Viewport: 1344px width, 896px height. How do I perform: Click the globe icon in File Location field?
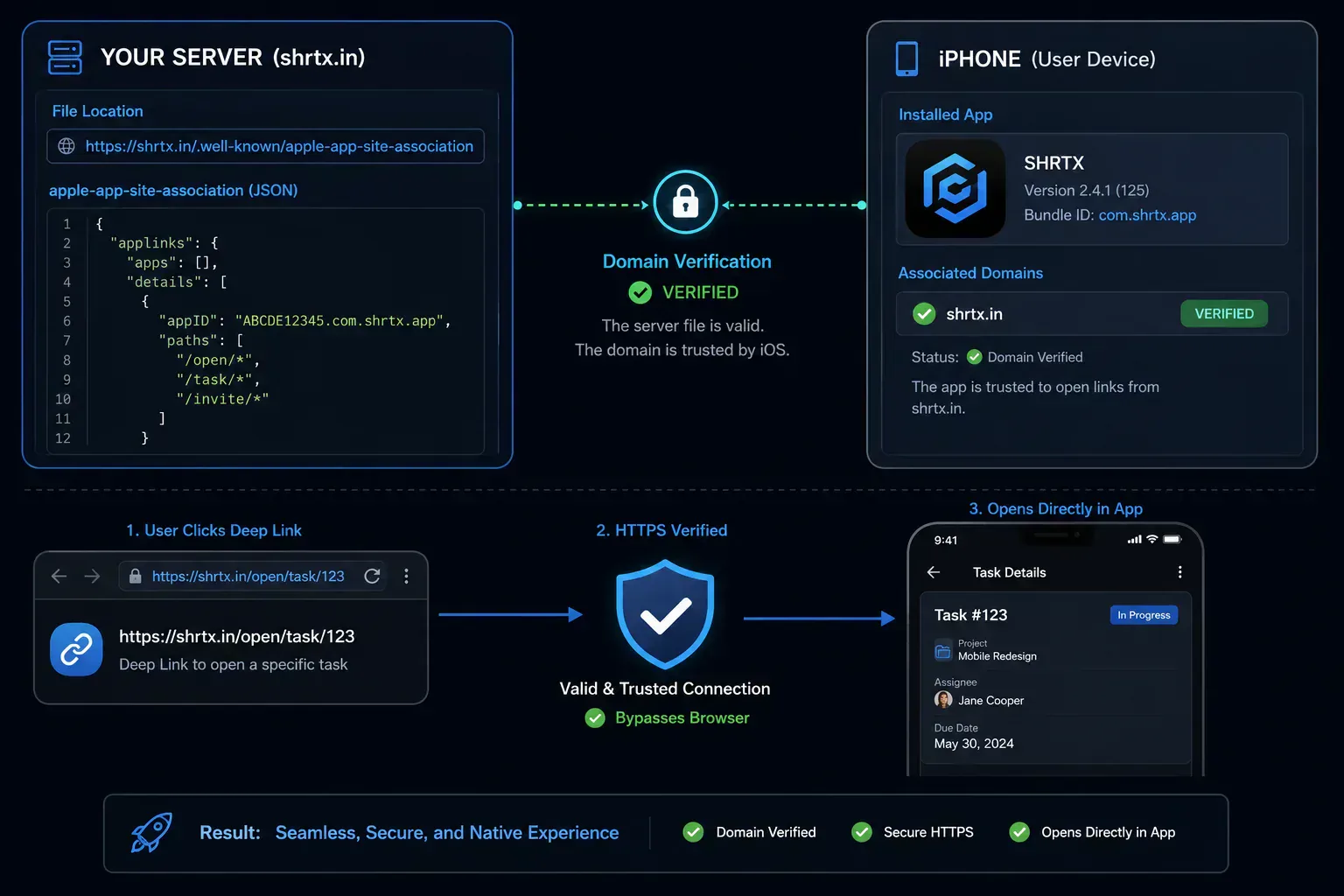66,146
